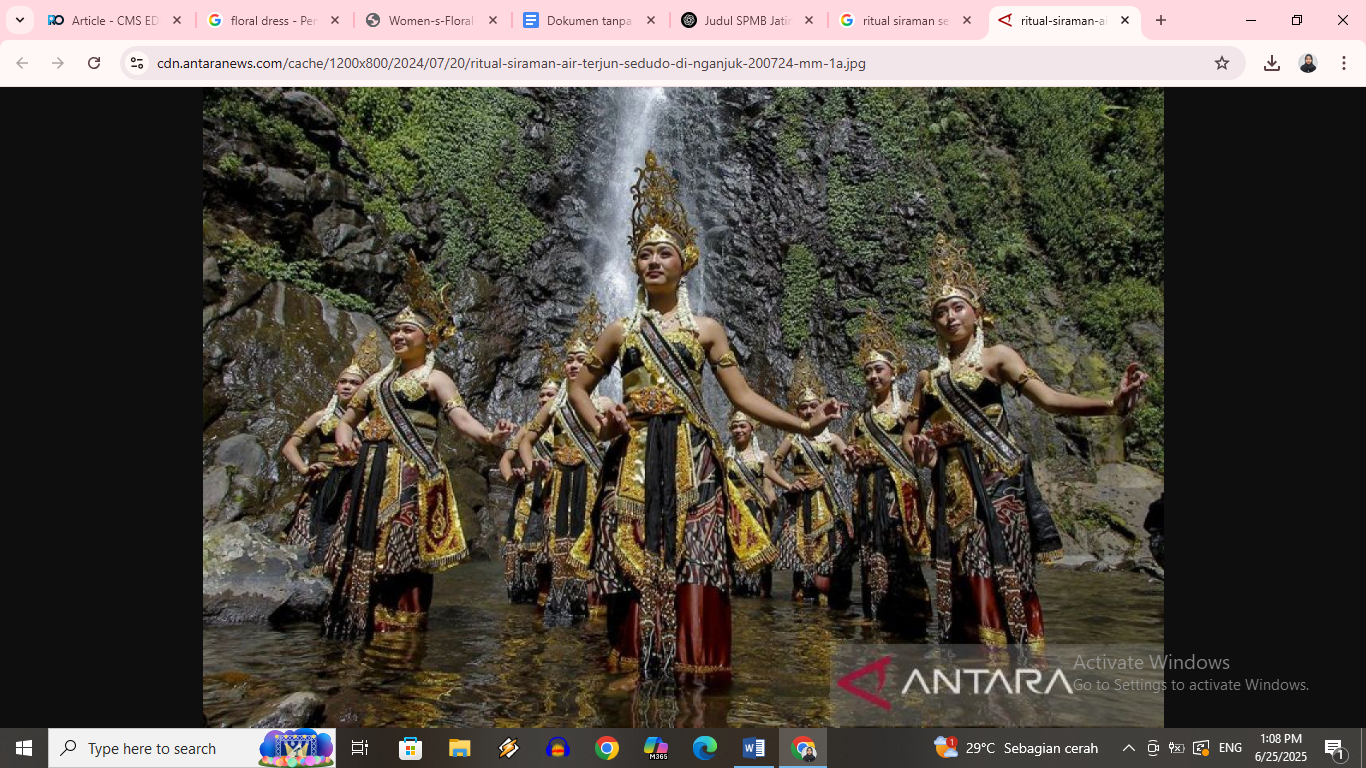This screenshot has height=768, width=1366.
Task: Switch to the Judul SPMB Jatim tab
Action: coord(746,20)
